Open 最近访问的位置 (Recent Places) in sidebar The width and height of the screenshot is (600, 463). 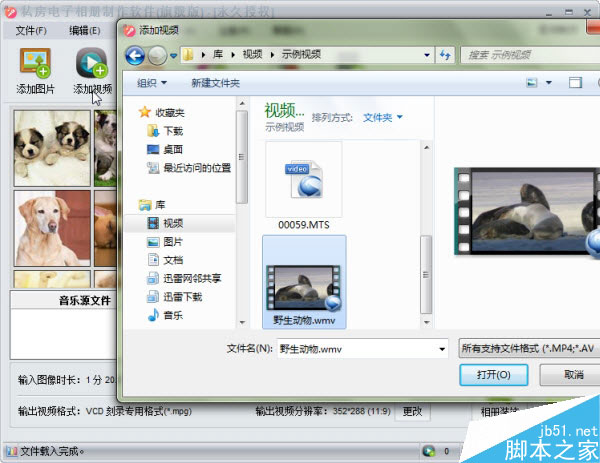[x=195, y=168]
